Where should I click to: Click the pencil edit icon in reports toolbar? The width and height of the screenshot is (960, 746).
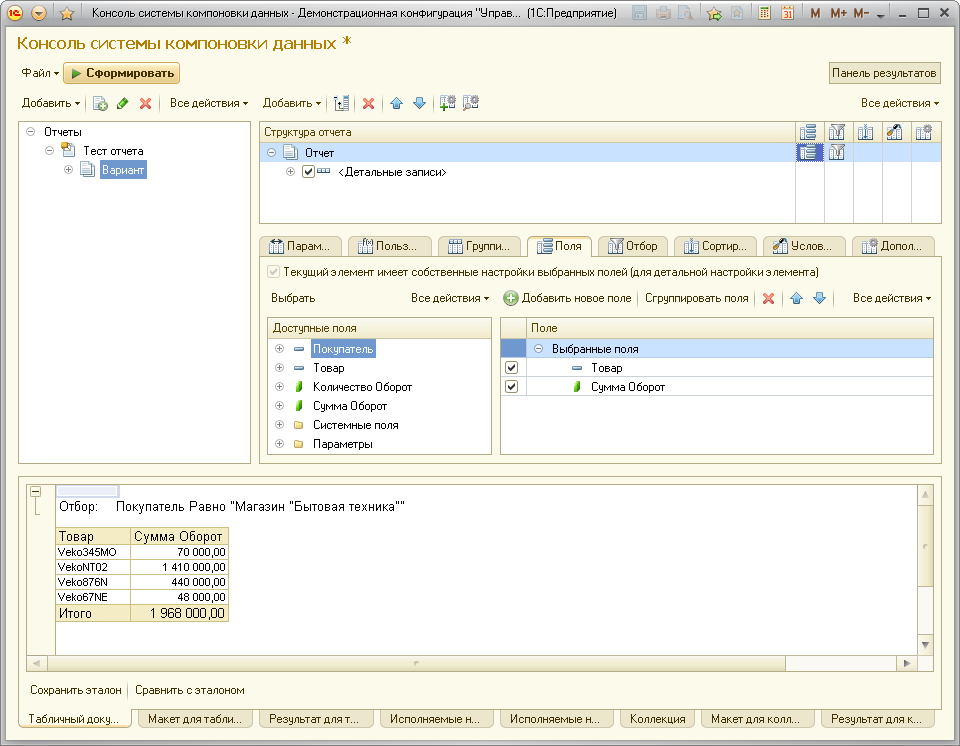coord(123,103)
